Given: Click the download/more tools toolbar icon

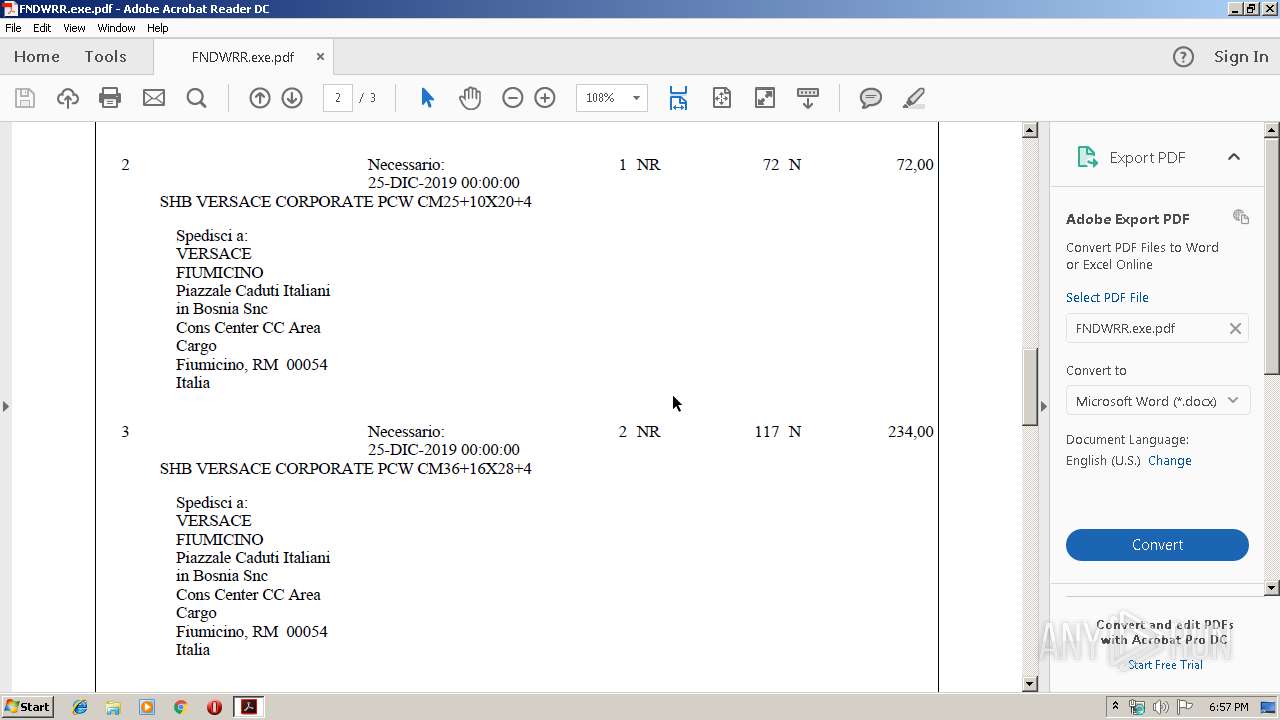Looking at the screenshot, I should coord(808,98).
